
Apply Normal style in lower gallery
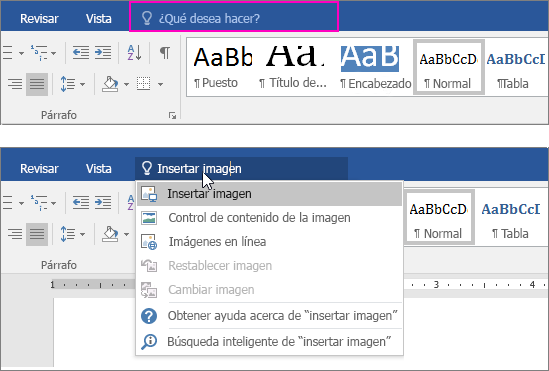(439, 217)
